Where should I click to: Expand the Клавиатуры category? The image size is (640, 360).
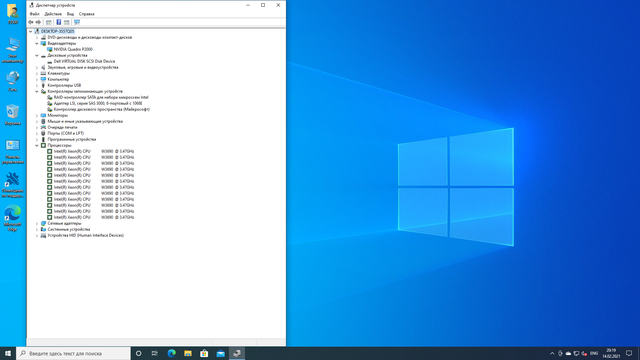(37, 73)
